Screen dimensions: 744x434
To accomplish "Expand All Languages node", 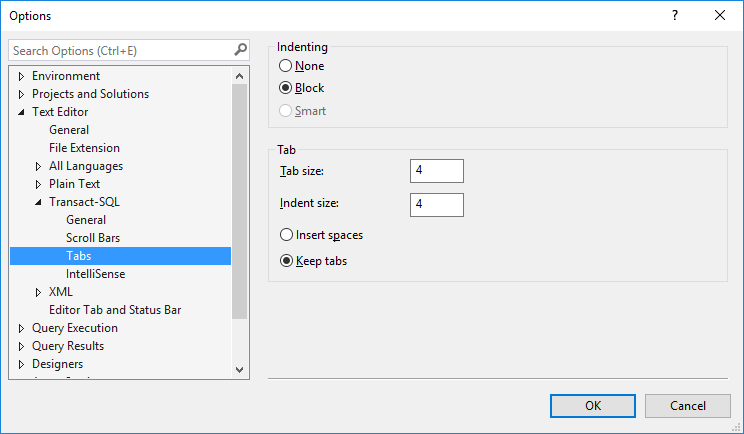I will (x=38, y=166).
